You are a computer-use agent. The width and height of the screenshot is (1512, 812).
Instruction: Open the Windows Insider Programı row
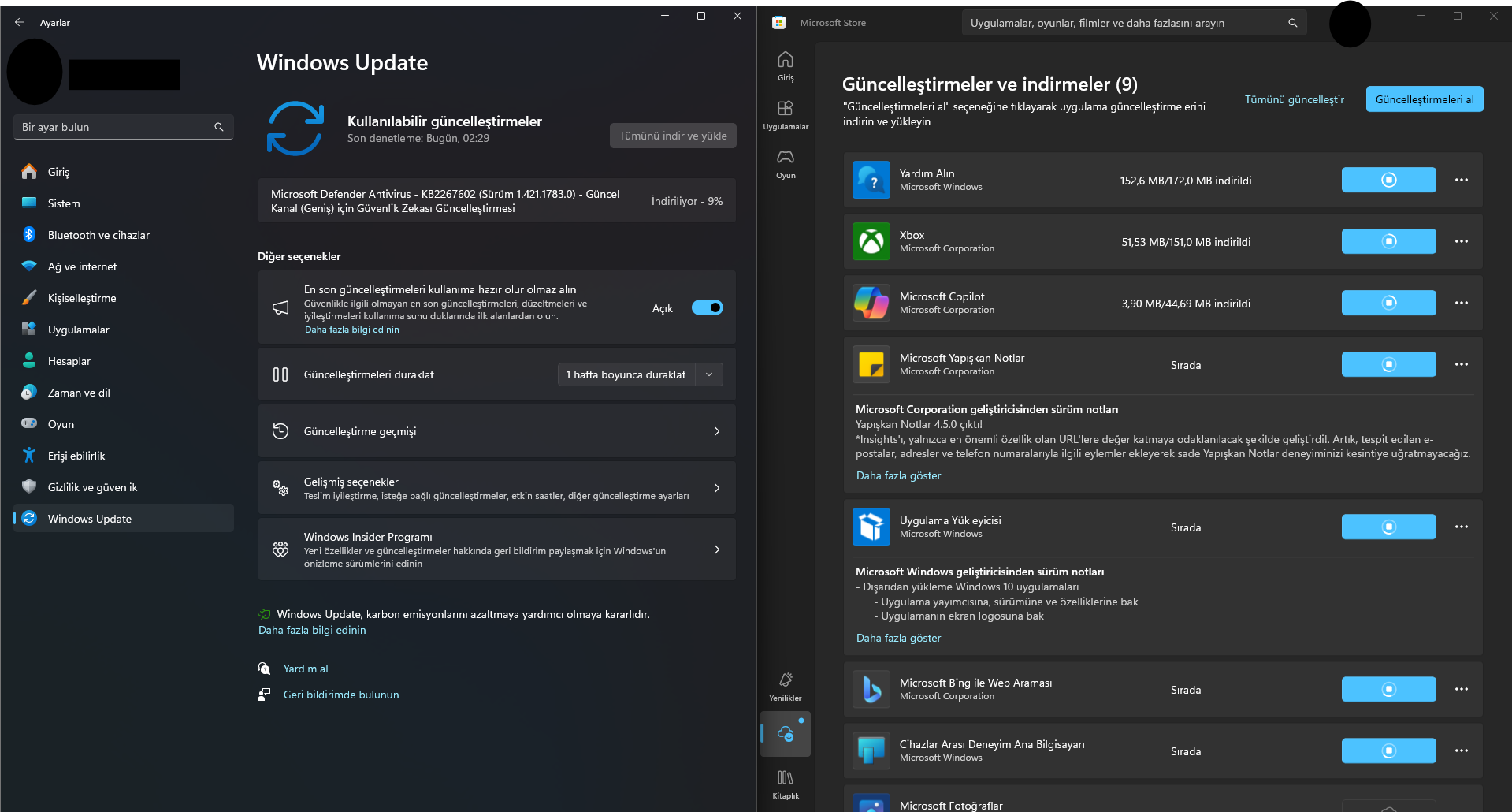tap(496, 549)
